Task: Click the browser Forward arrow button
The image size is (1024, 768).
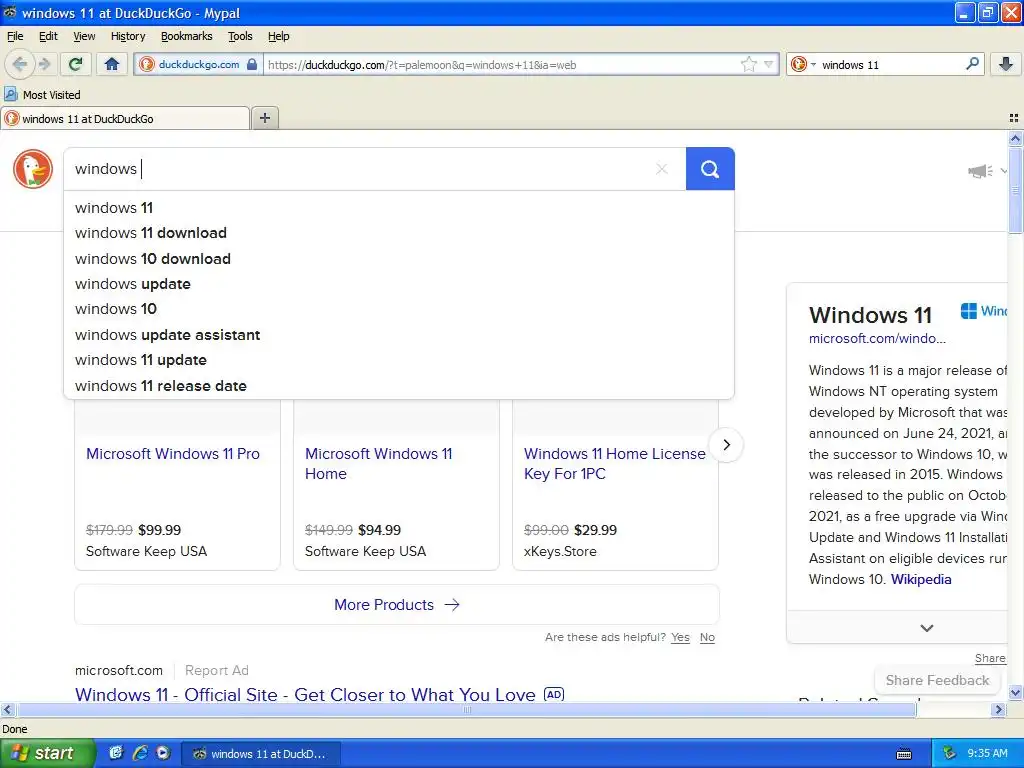Action: pyautogui.click(x=44, y=64)
